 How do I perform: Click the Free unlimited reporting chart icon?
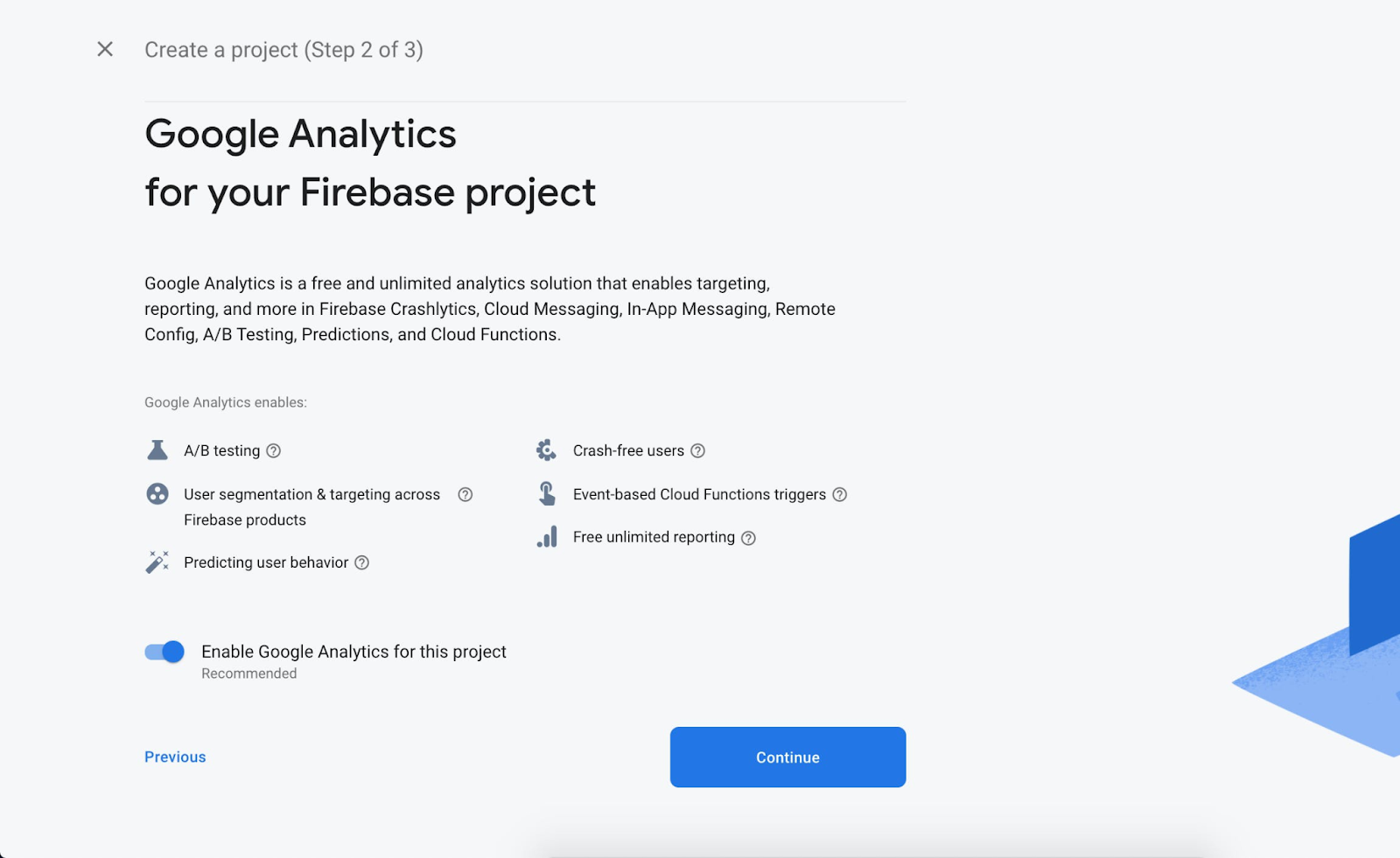(x=547, y=537)
